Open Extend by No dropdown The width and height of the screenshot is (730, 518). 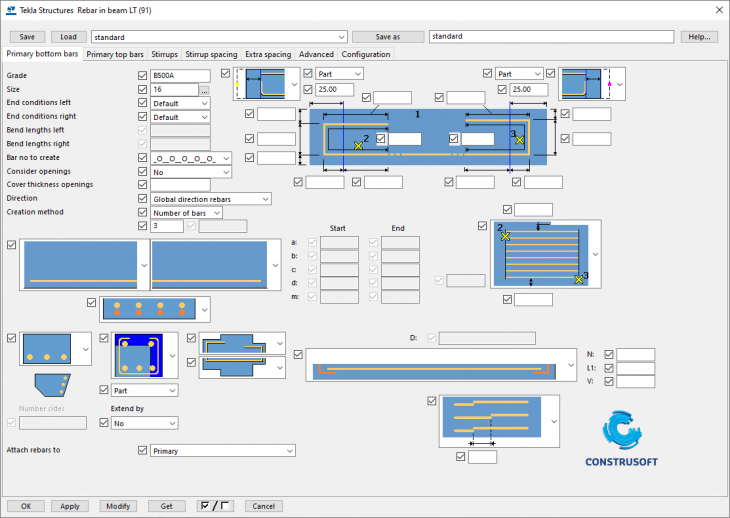[x=144, y=424]
